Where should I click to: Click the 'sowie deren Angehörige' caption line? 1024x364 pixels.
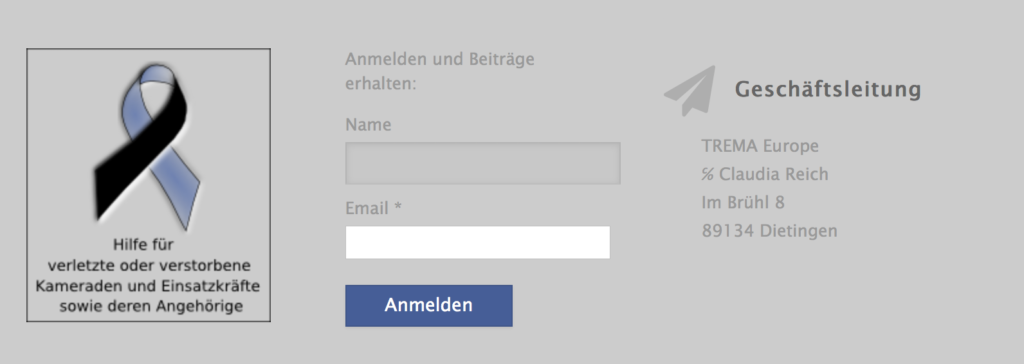[x=151, y=306]
